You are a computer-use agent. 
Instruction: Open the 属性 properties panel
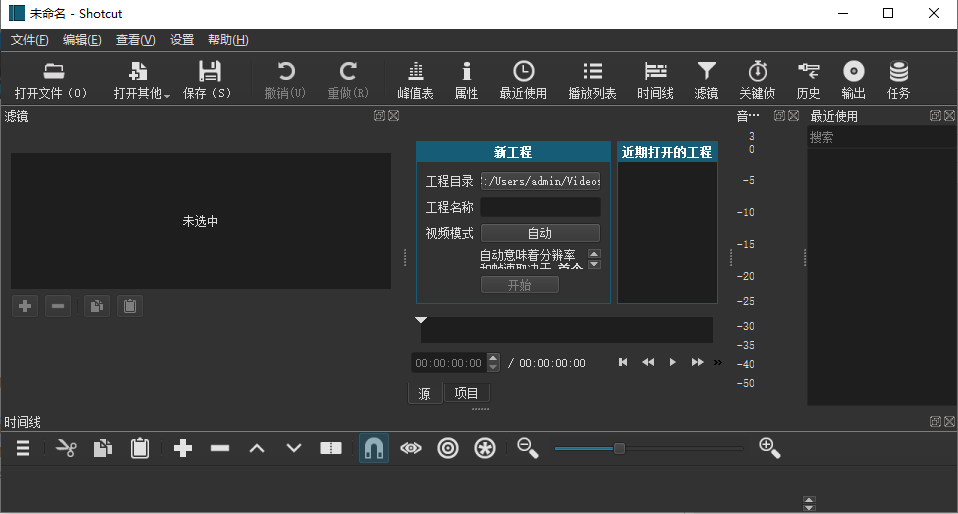pyautogui.click(x=466, y=80)
